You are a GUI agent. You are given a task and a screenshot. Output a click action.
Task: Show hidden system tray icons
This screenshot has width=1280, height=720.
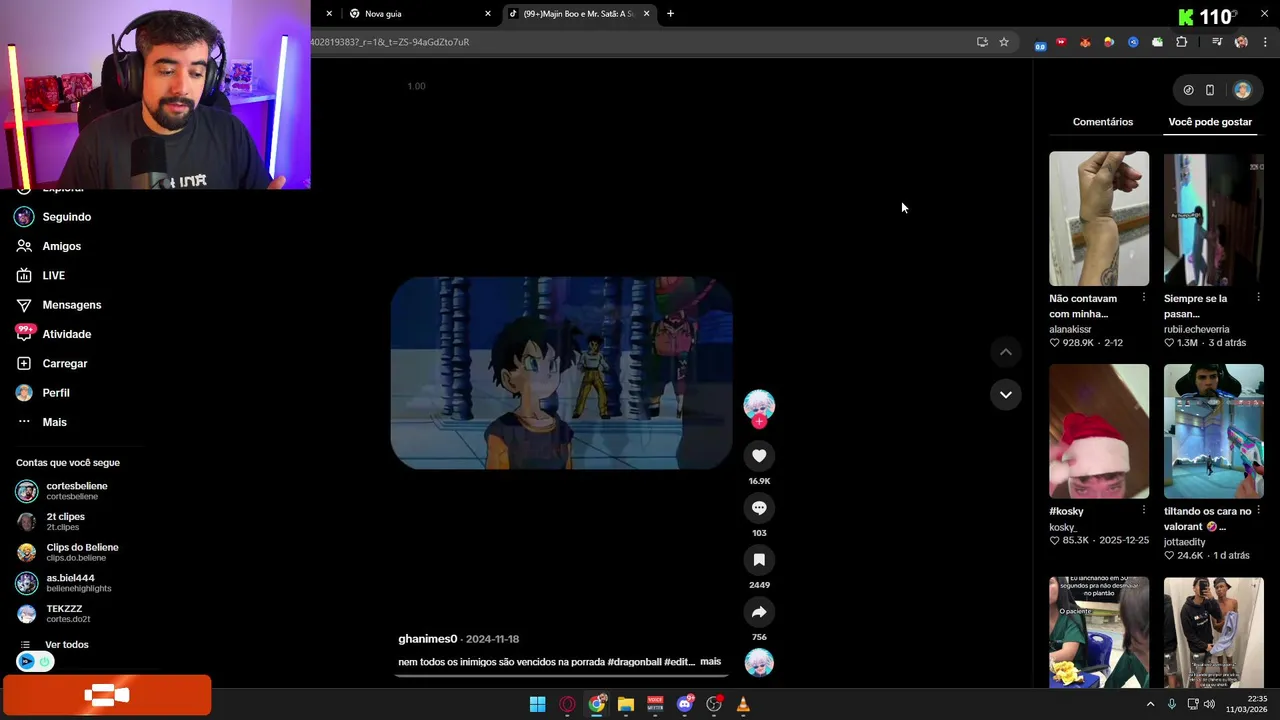pyautogui.click(x=1150, y=704)
